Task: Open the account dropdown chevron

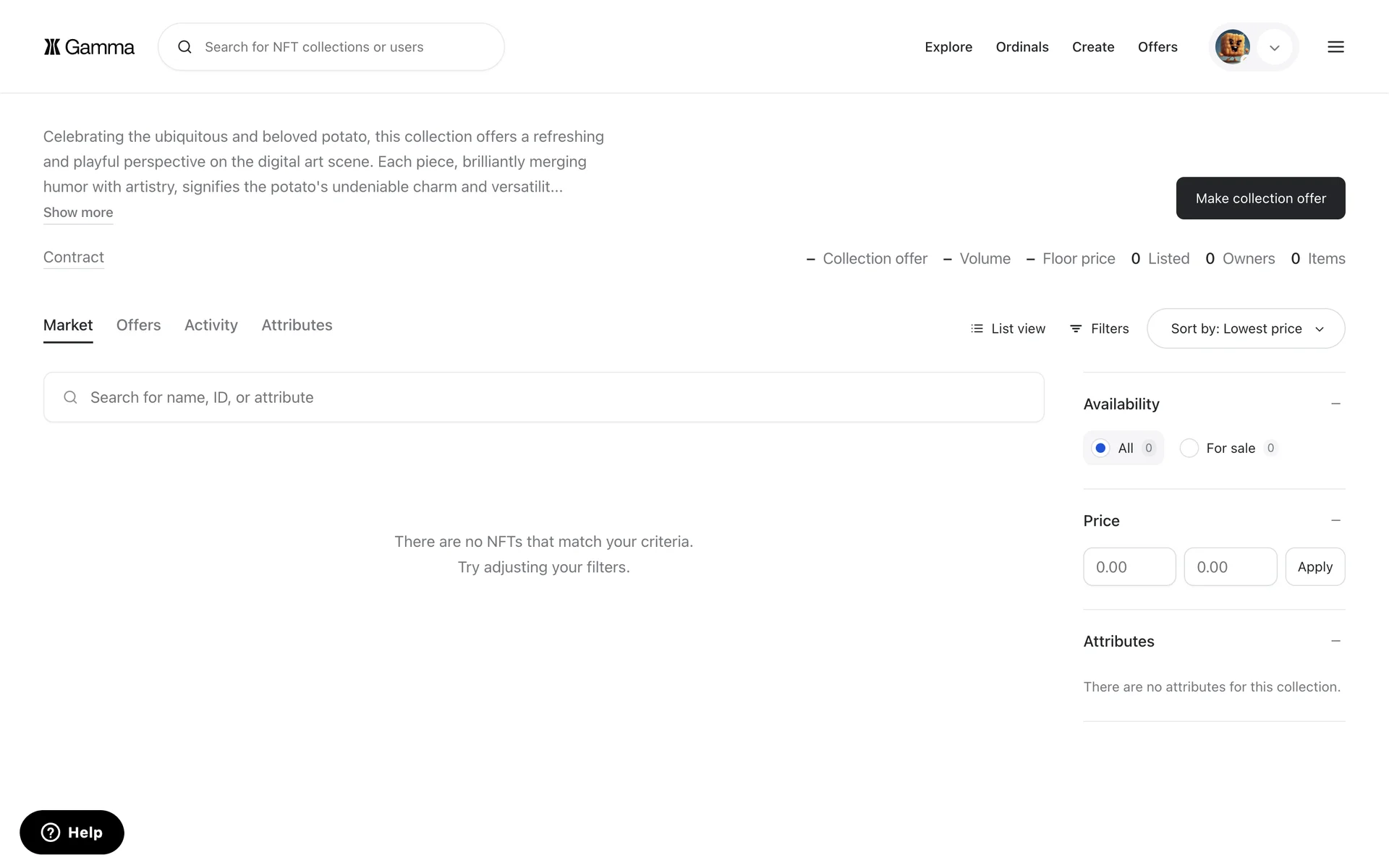Action: point(1275,48)
